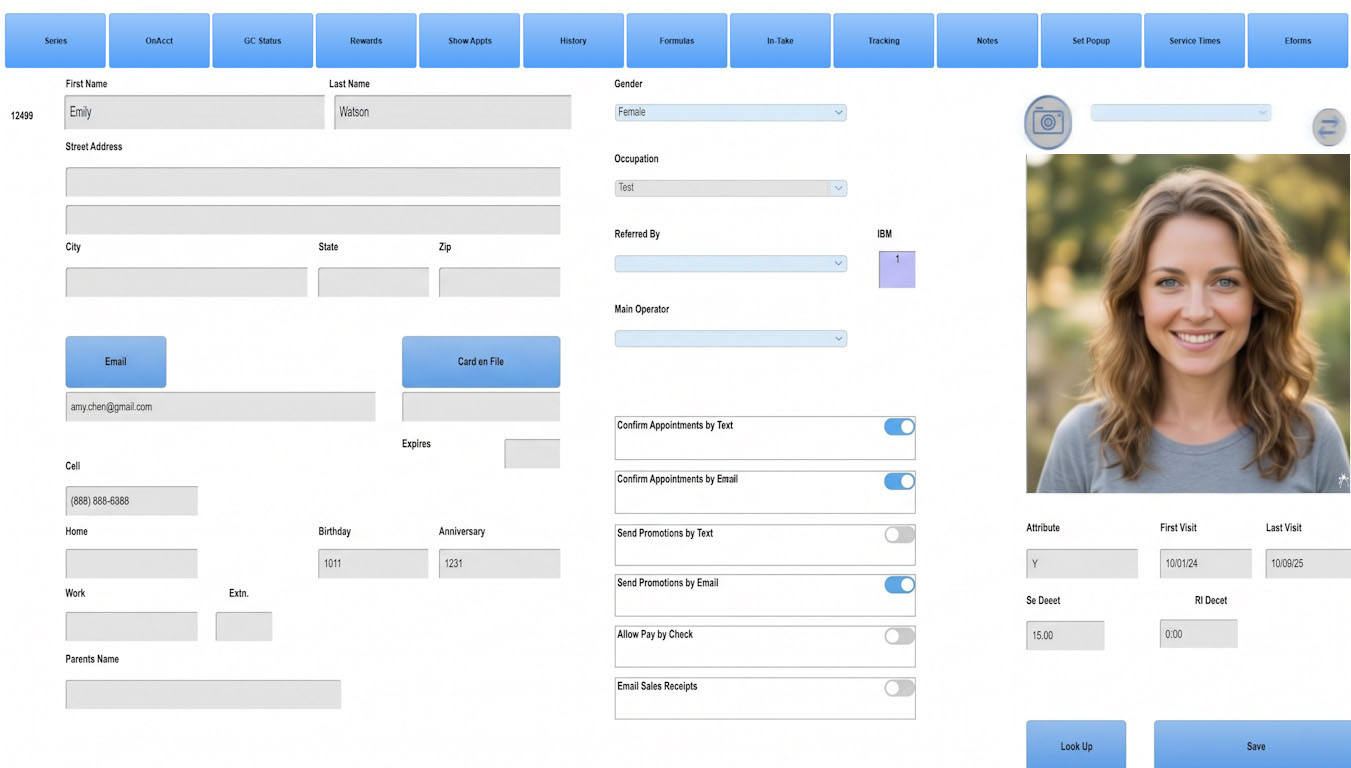
Task: Click the Anniversary field
Action: [x=499, y=564]
